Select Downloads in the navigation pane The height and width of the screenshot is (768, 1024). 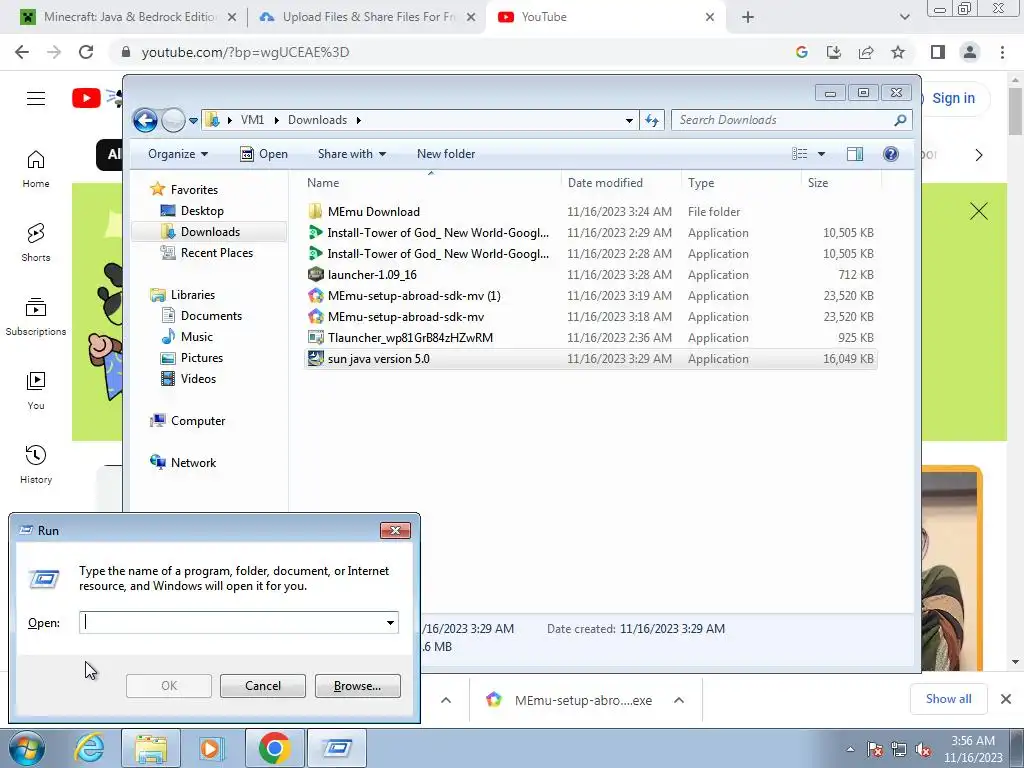[x=210, y=232]
